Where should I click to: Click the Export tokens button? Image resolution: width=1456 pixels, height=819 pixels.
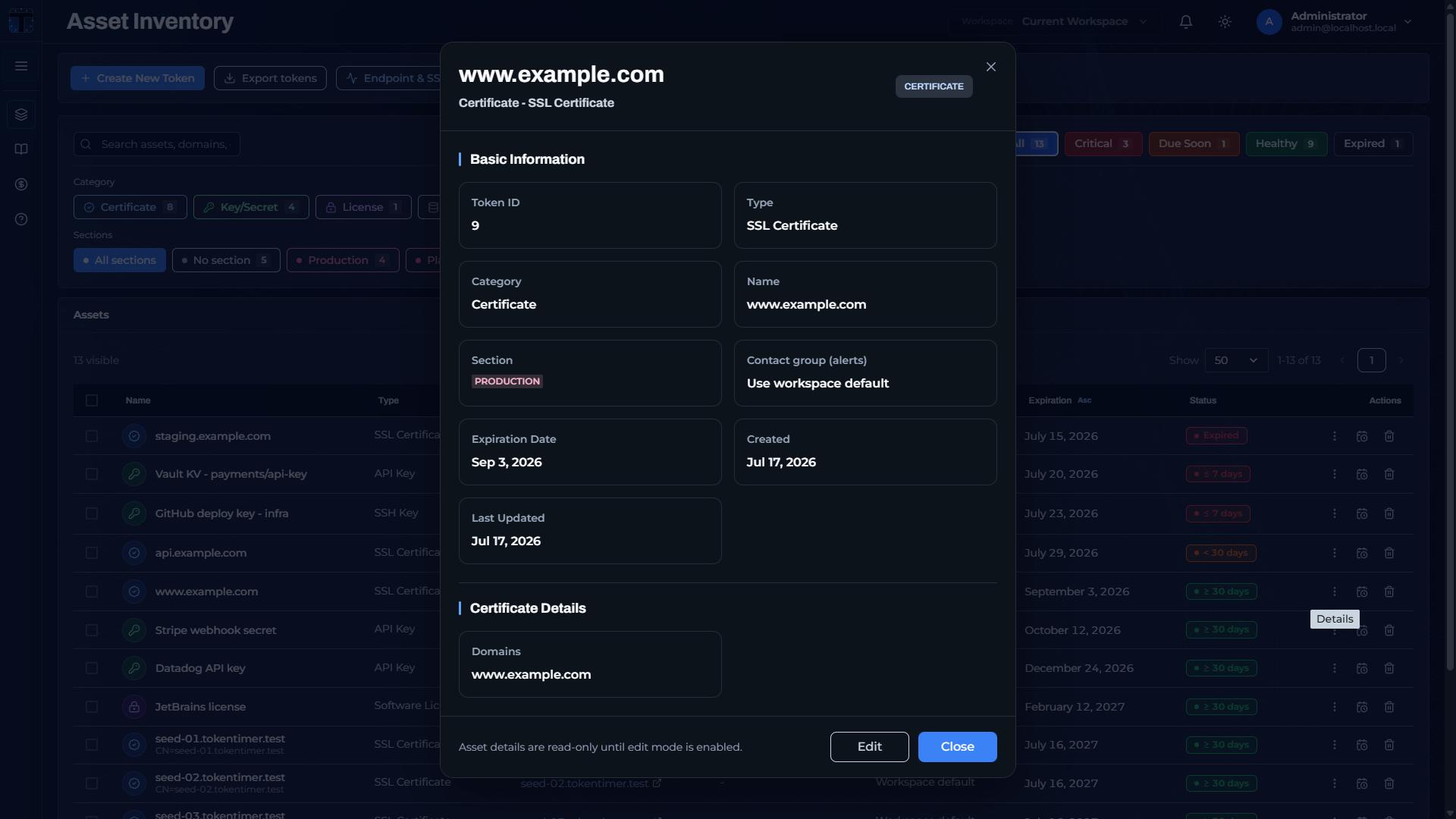click(x=270, y=78)
